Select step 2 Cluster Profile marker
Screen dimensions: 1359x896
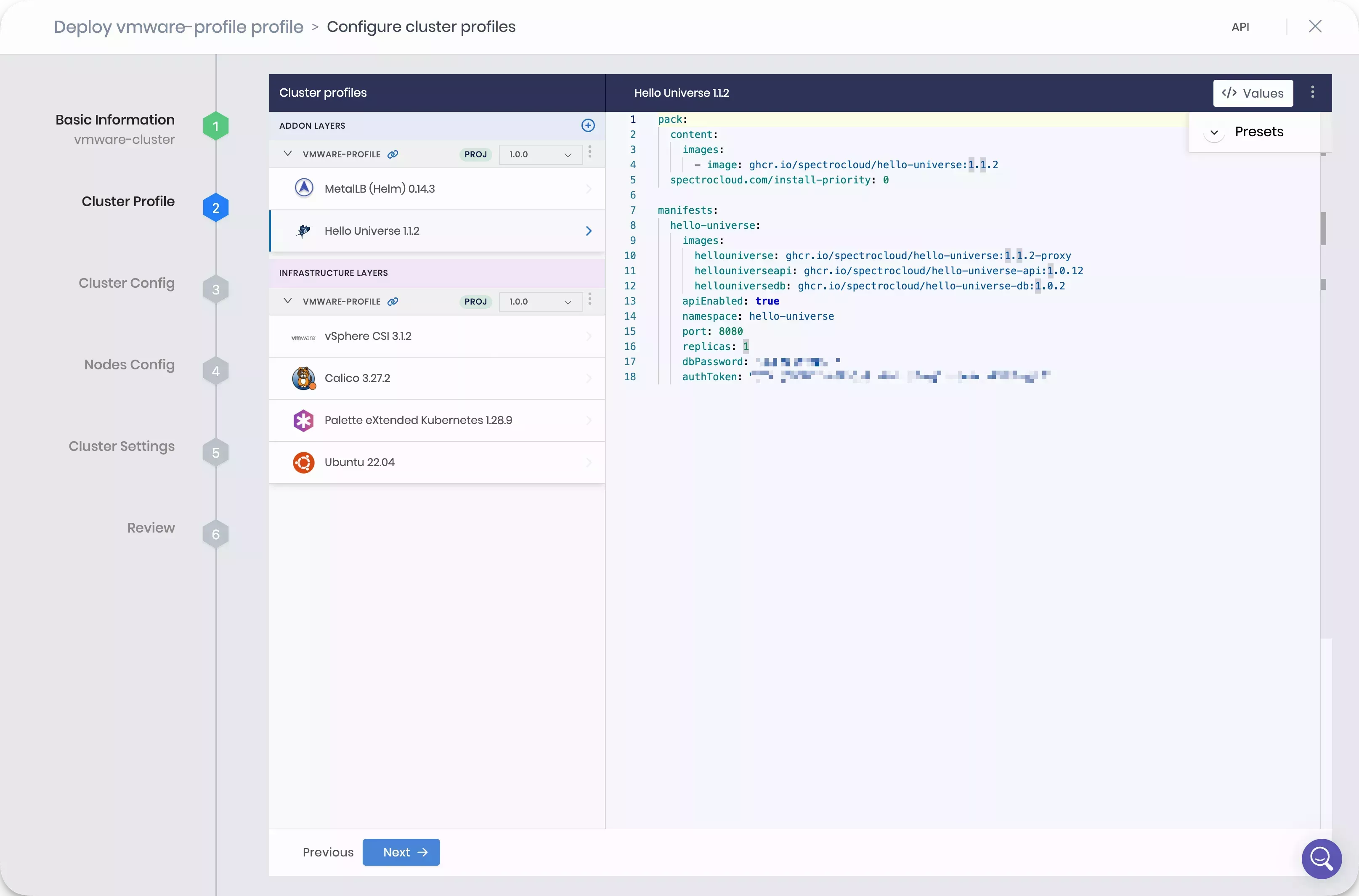click(215, 208)
